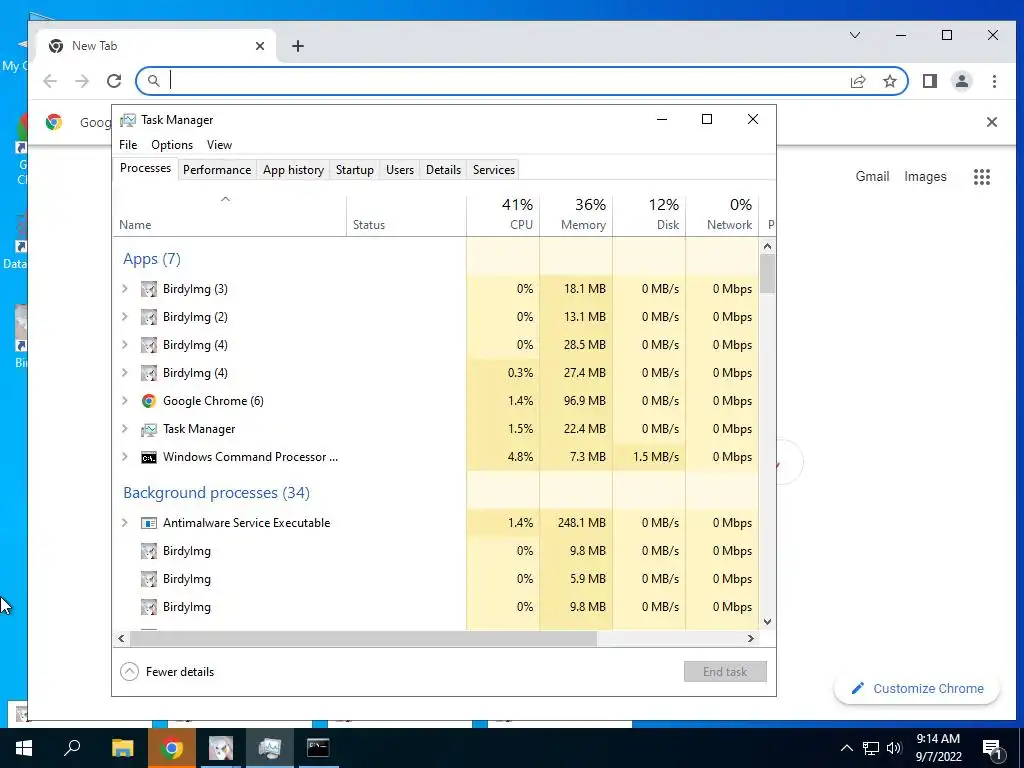Expand the BirdyImg (2) process group
1024x768 pixels.
[x=125, y=317]
